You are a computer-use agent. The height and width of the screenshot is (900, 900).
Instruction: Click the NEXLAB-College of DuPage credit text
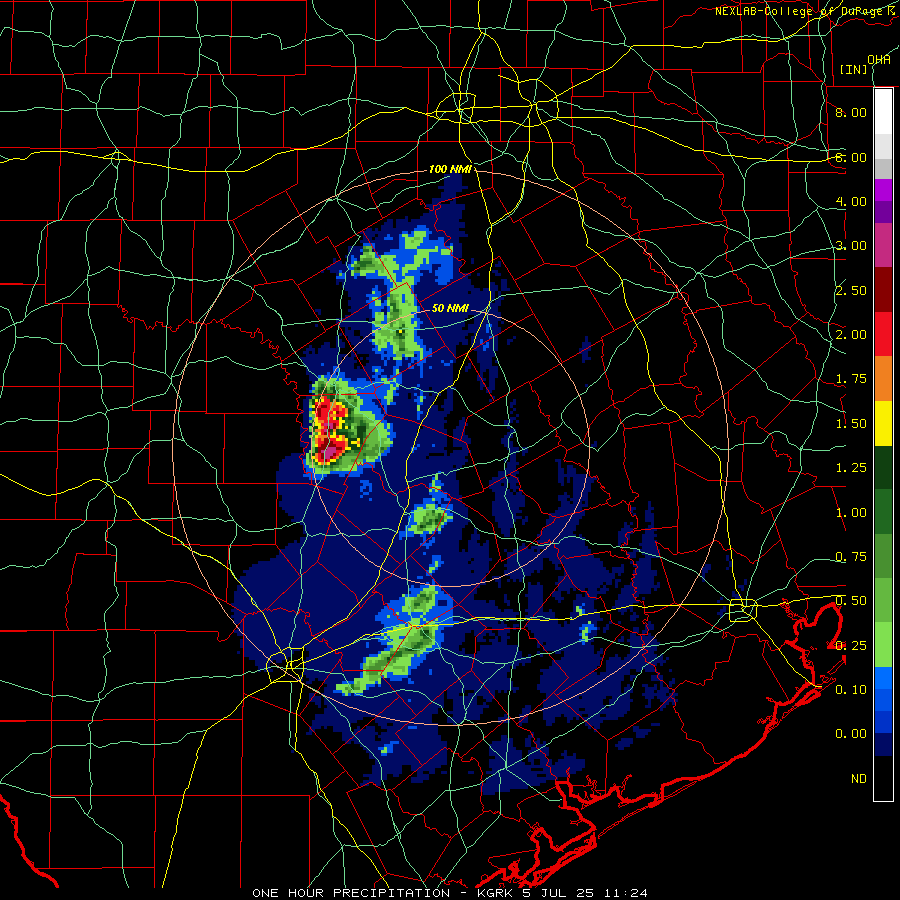[807, 11]
